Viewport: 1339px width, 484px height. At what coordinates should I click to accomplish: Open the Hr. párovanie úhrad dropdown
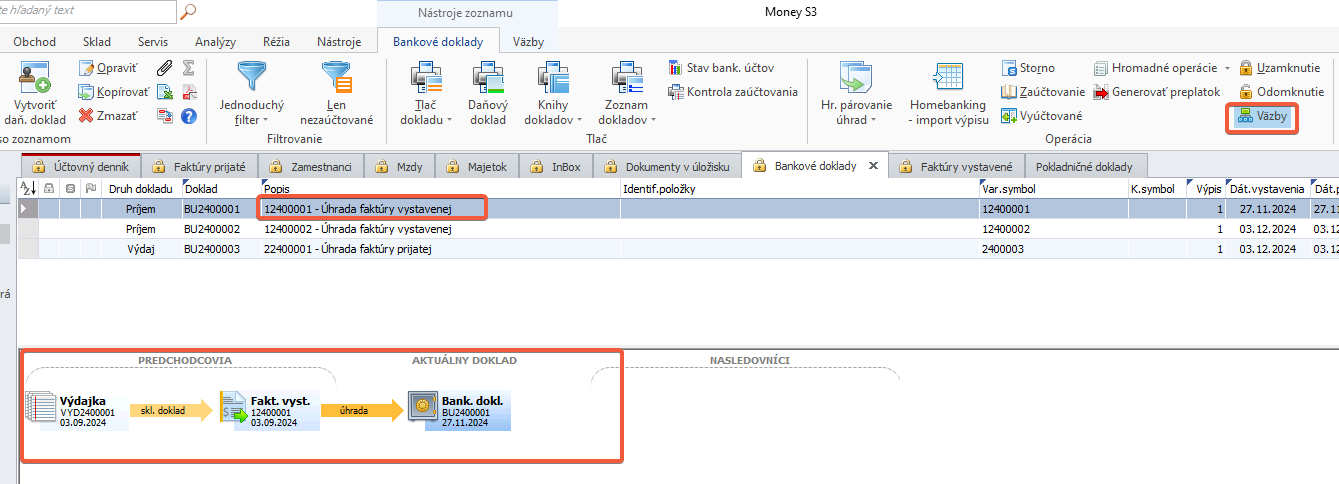pos(856,120)
